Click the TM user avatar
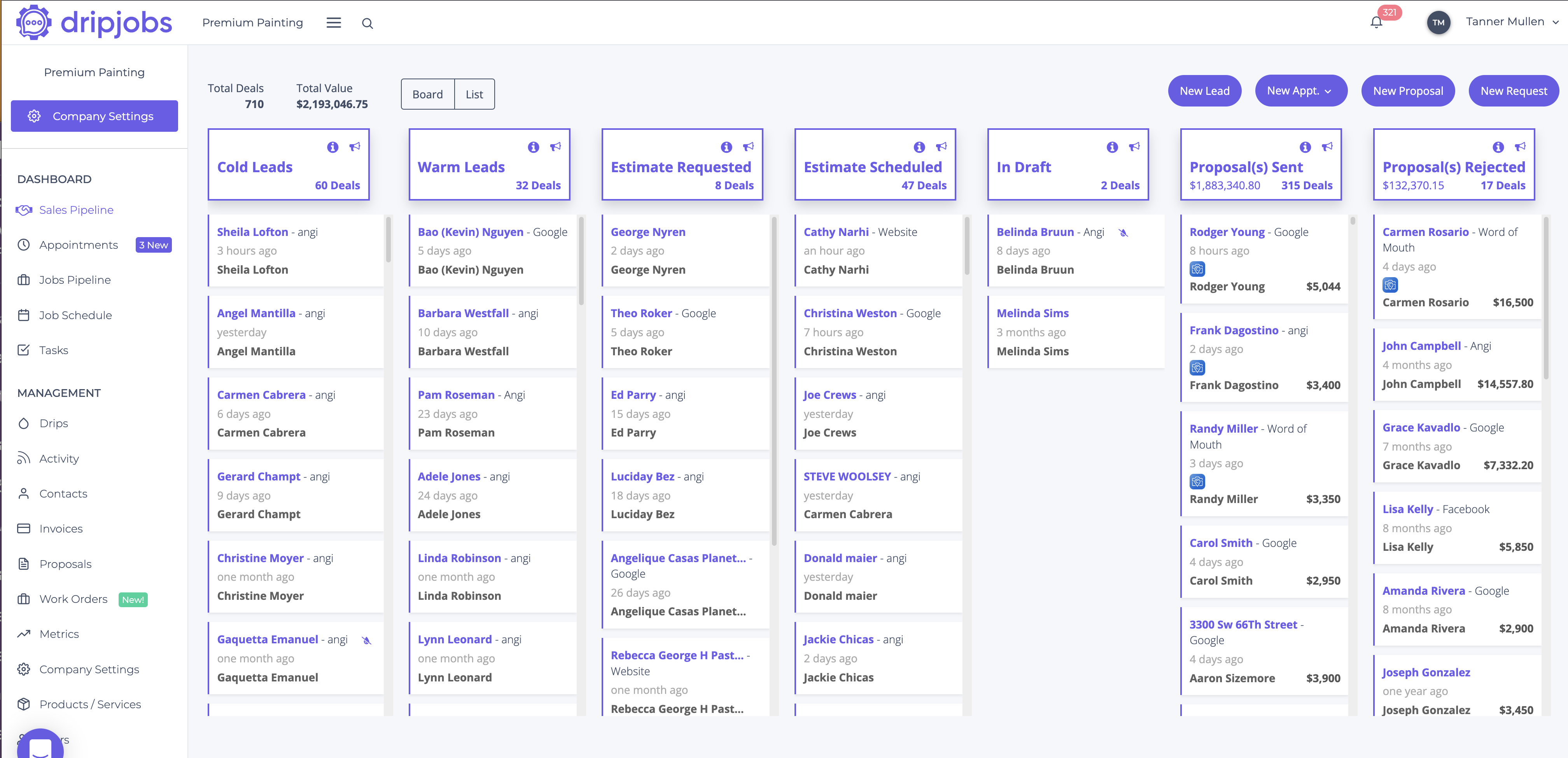The height and width of the screenshot is (758, 1568). [1438, 23]
